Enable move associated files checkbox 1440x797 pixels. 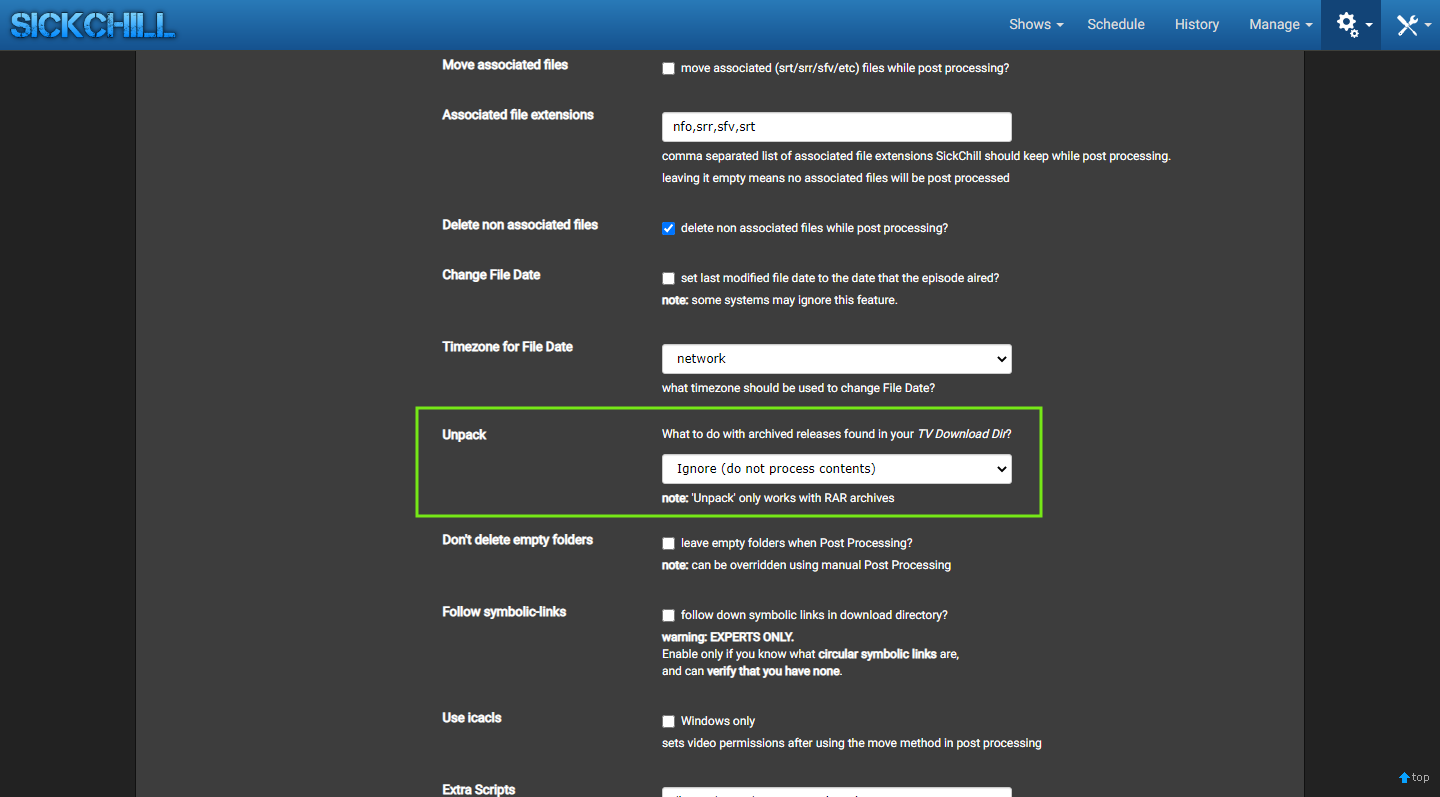pyautogui.click(x=668, y=69)
